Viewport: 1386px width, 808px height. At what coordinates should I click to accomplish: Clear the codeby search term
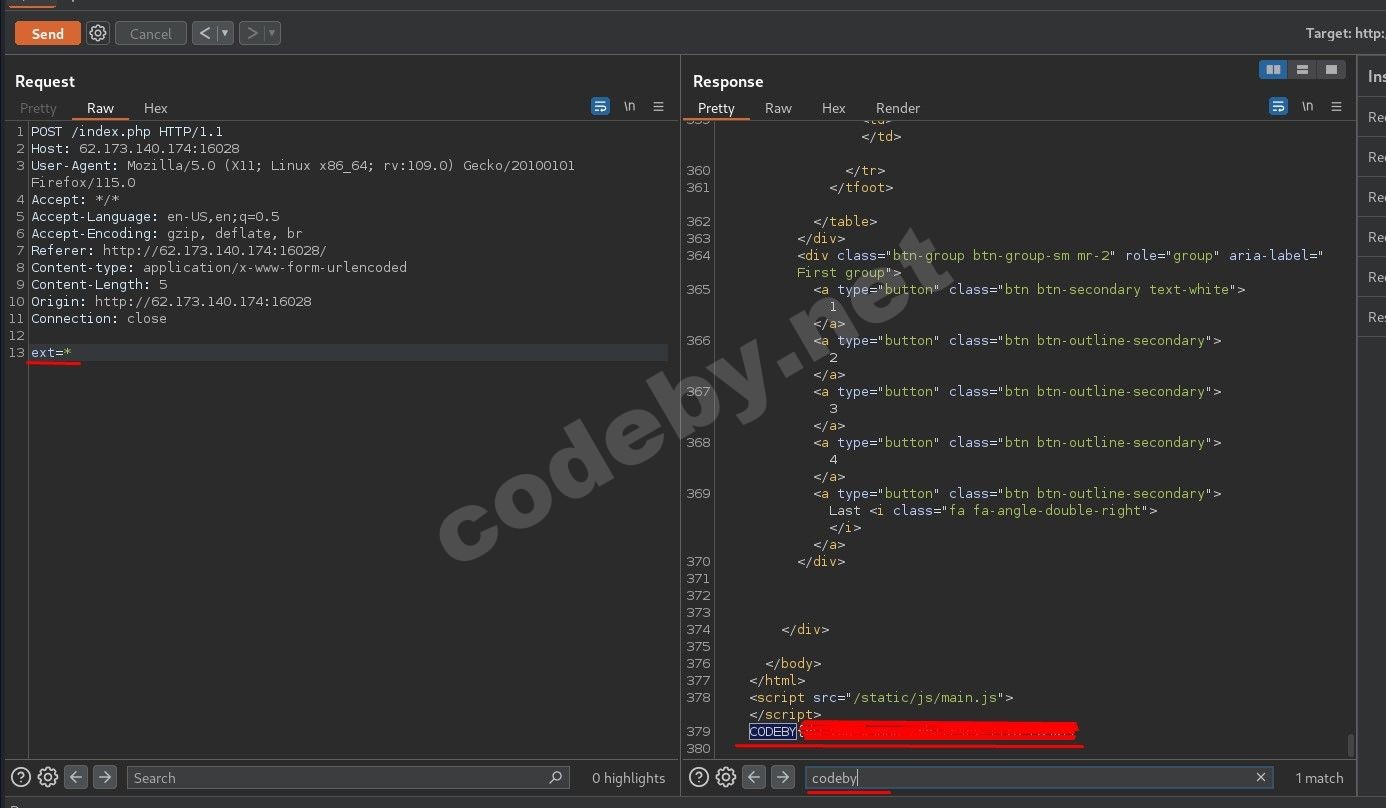coord(1260,777)
